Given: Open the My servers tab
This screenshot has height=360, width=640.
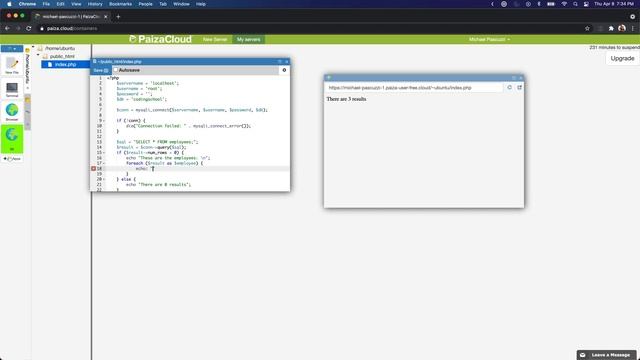Looking at the screenshot, I should 248,40.
